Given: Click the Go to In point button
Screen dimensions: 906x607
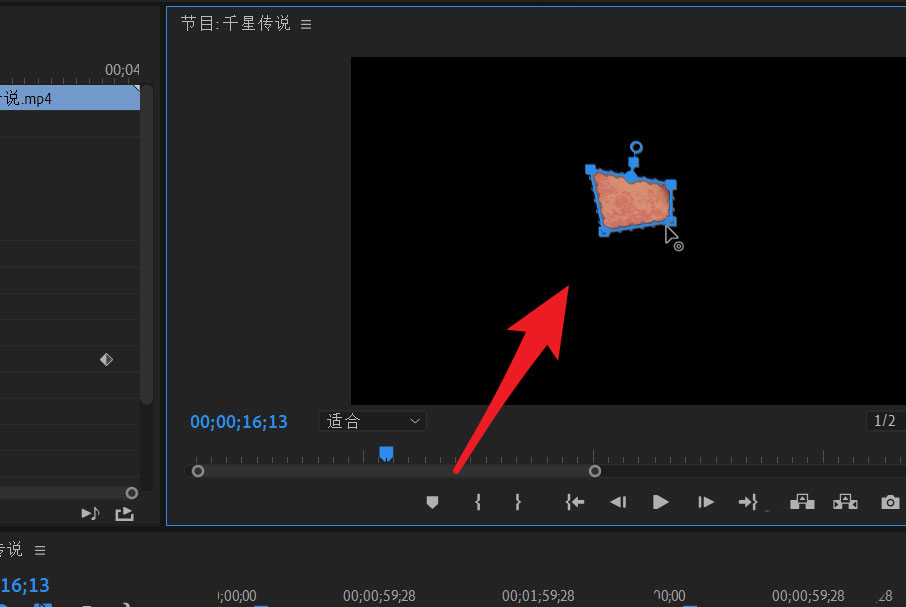Looking at the screenshot, I should click(x=574, y=502).
